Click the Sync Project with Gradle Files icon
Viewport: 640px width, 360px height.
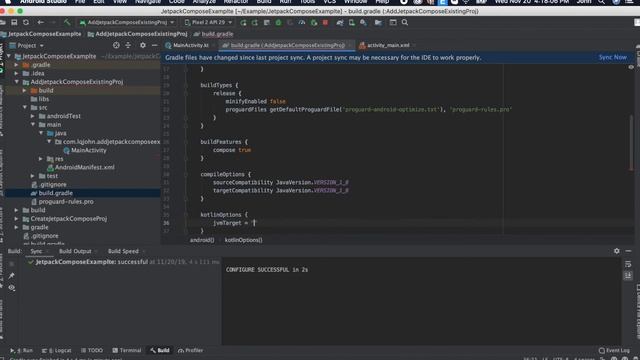(340, 22)
